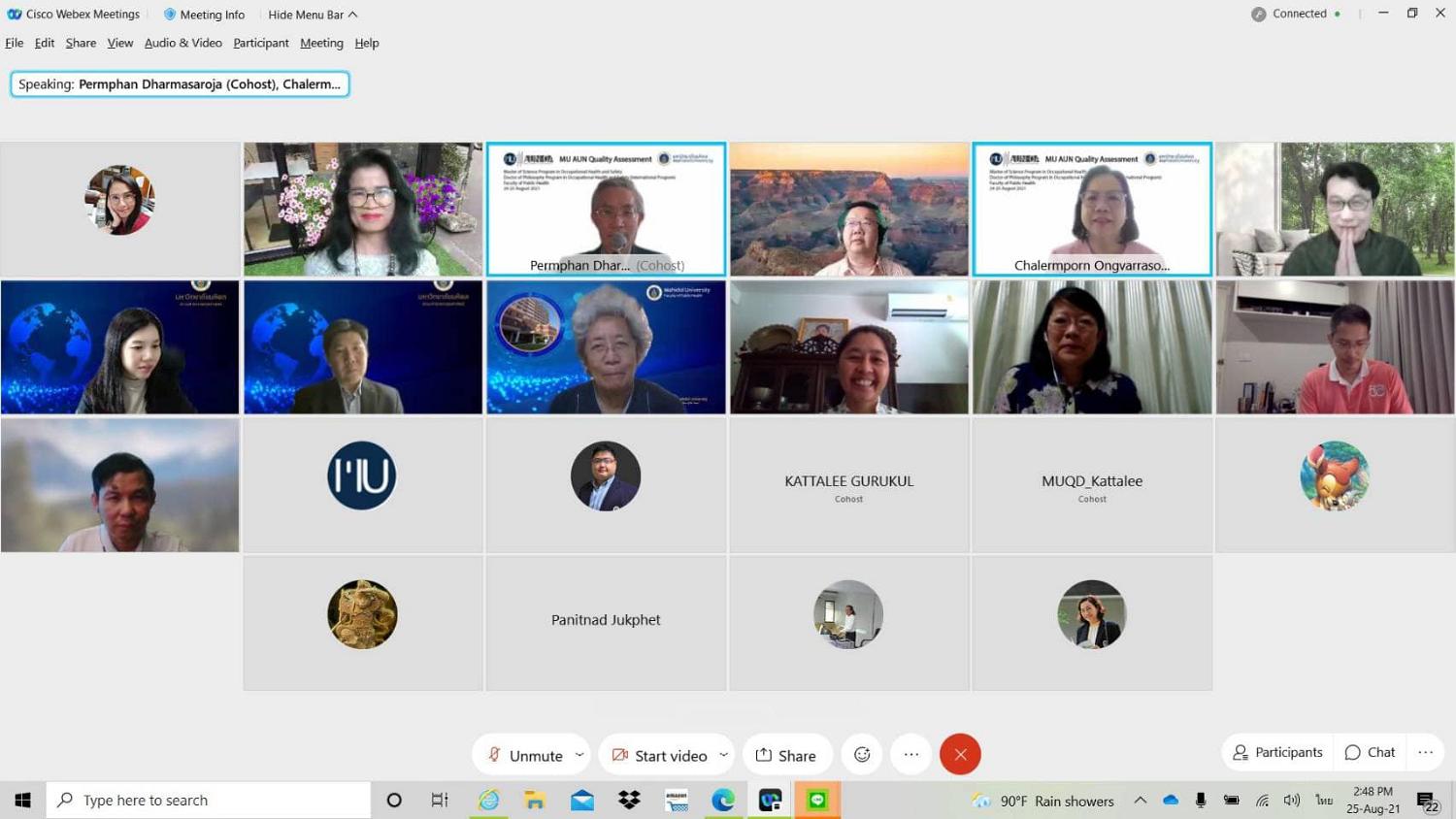Open the LINE app on the taskbar
Viewport: 1456px width, 819px height.
(817, 800)
